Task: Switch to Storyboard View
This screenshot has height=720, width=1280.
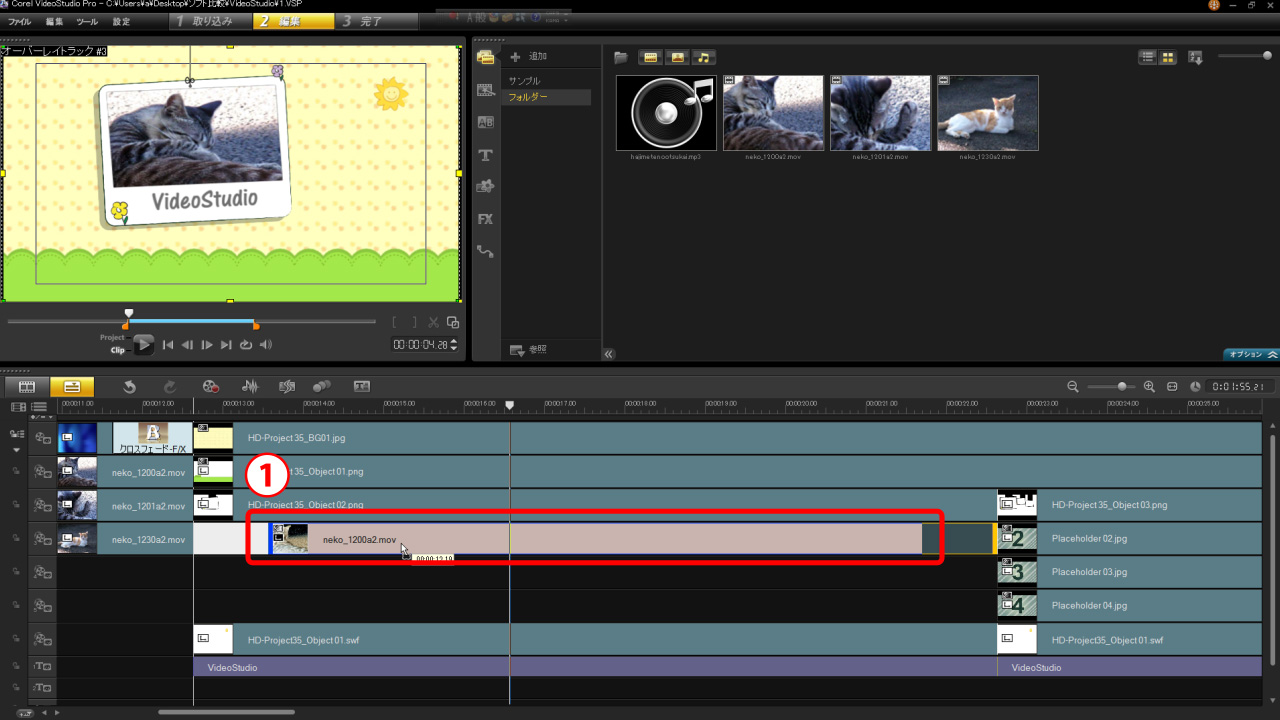Action: [27, 386]
